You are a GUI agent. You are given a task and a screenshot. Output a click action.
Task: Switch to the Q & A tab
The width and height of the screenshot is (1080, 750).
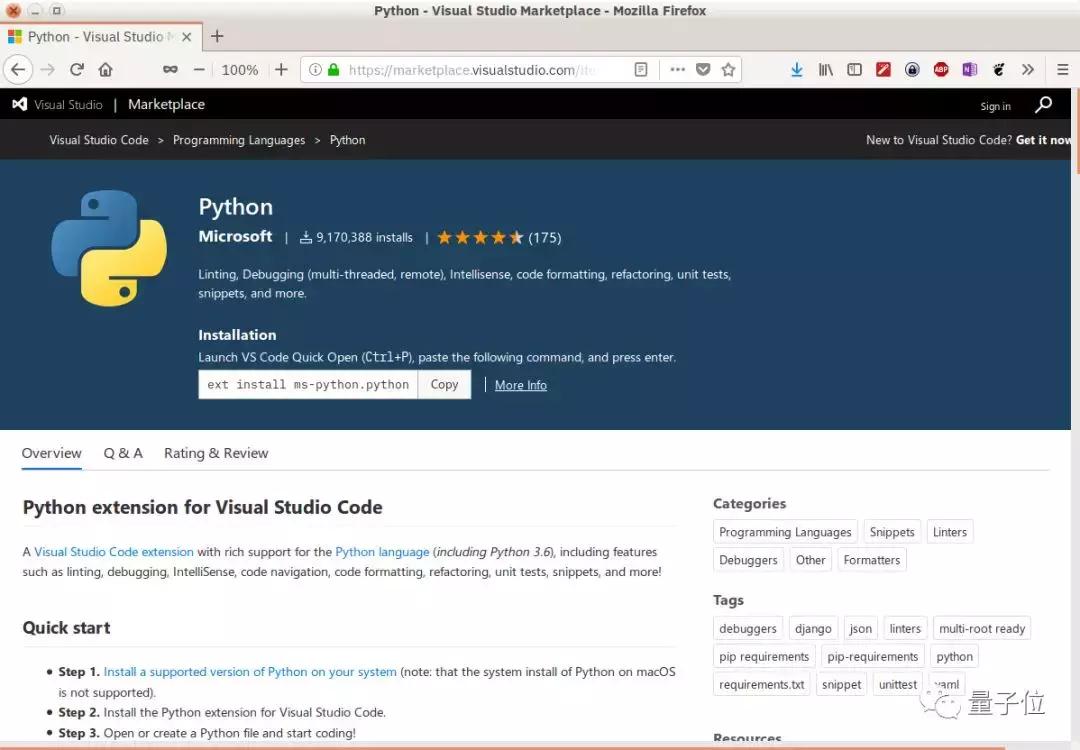pos(123,453)
